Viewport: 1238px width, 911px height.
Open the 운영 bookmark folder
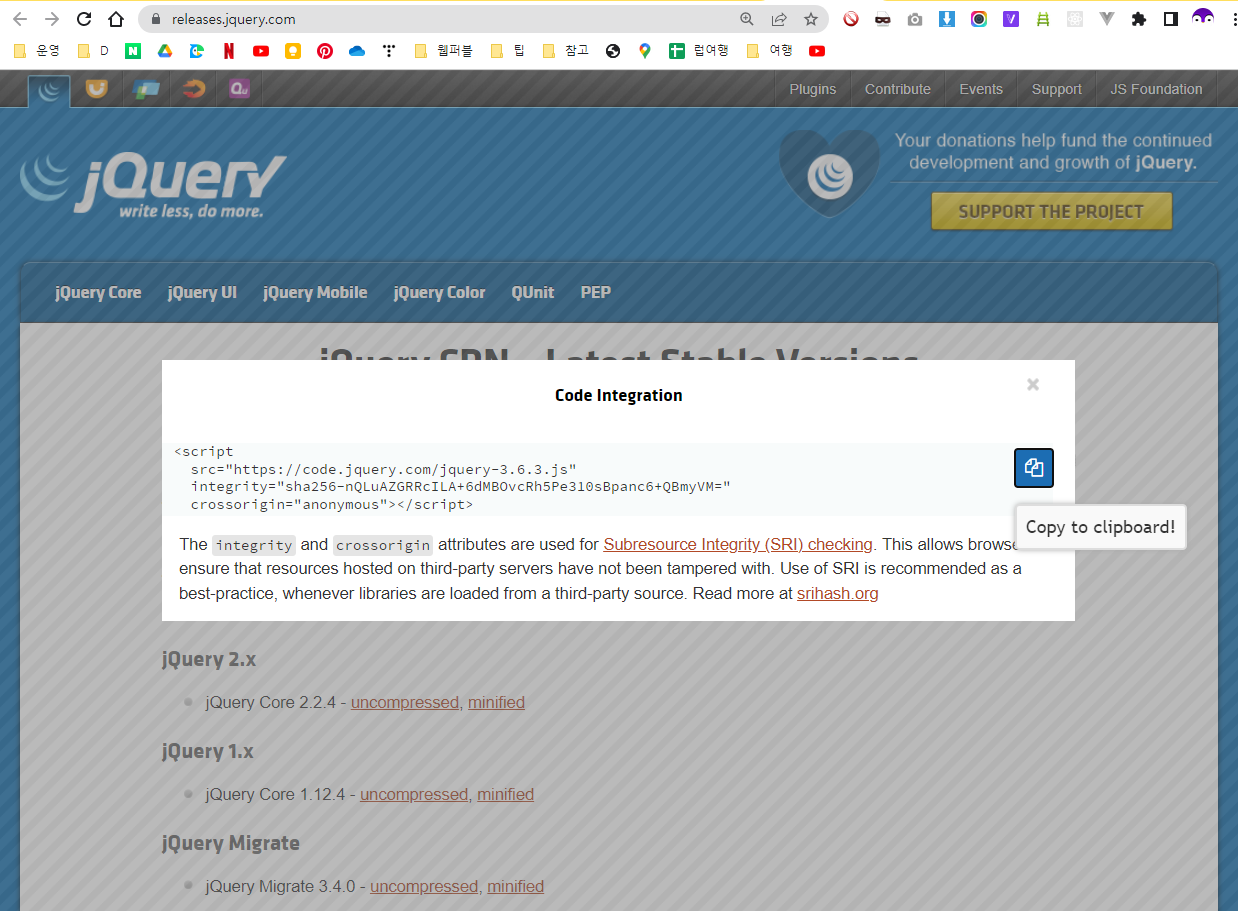click(x=36, y=51)
